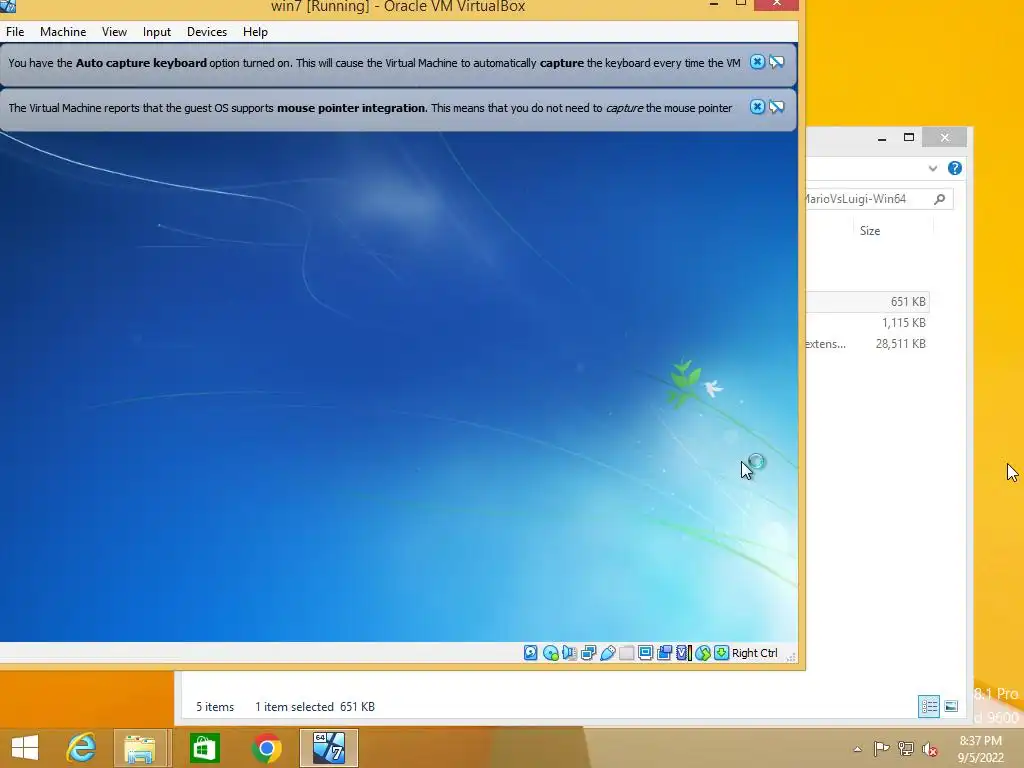Show hidden tray icons arrow

pos(857,749)
